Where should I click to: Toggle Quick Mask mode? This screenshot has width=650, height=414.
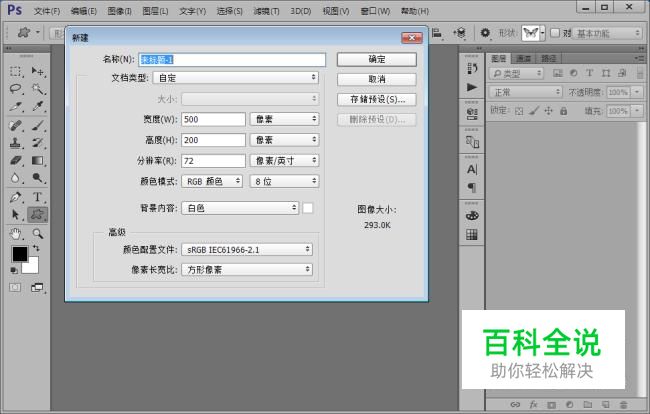(x=15, y=287)
